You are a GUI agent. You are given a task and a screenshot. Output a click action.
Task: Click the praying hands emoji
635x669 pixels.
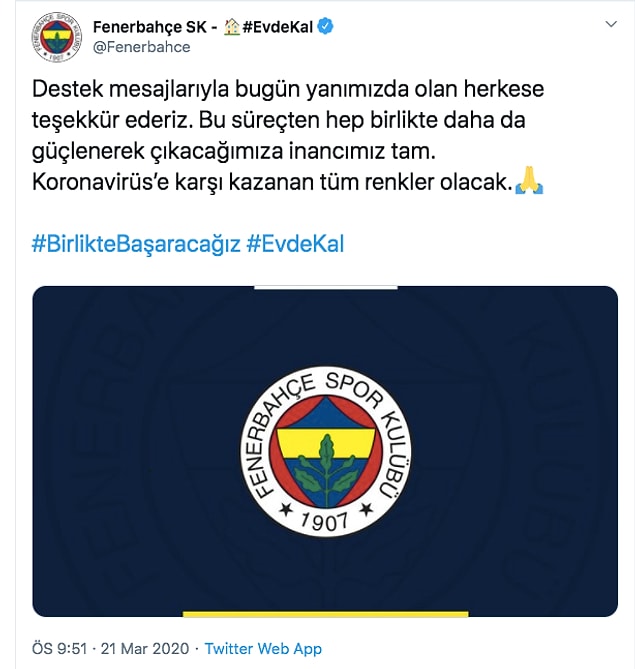pos(529,181)
